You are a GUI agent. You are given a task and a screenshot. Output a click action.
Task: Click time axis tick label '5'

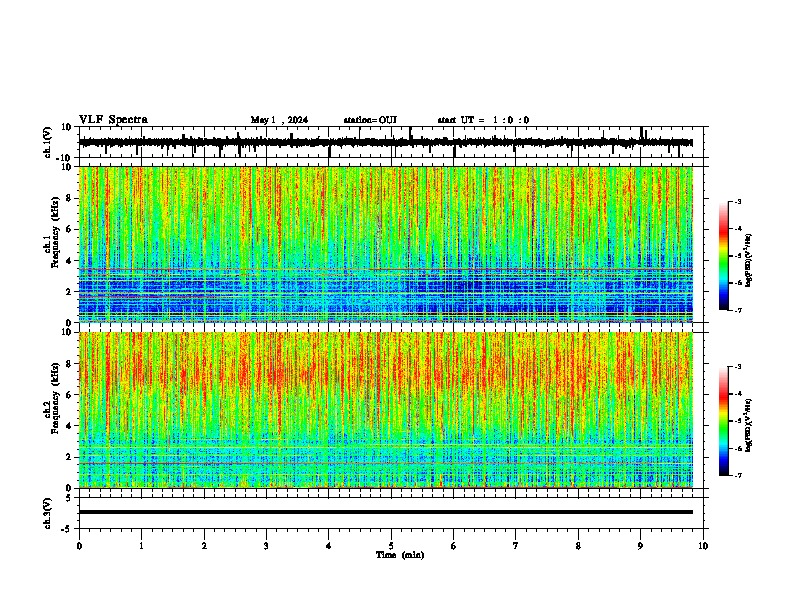391,546
